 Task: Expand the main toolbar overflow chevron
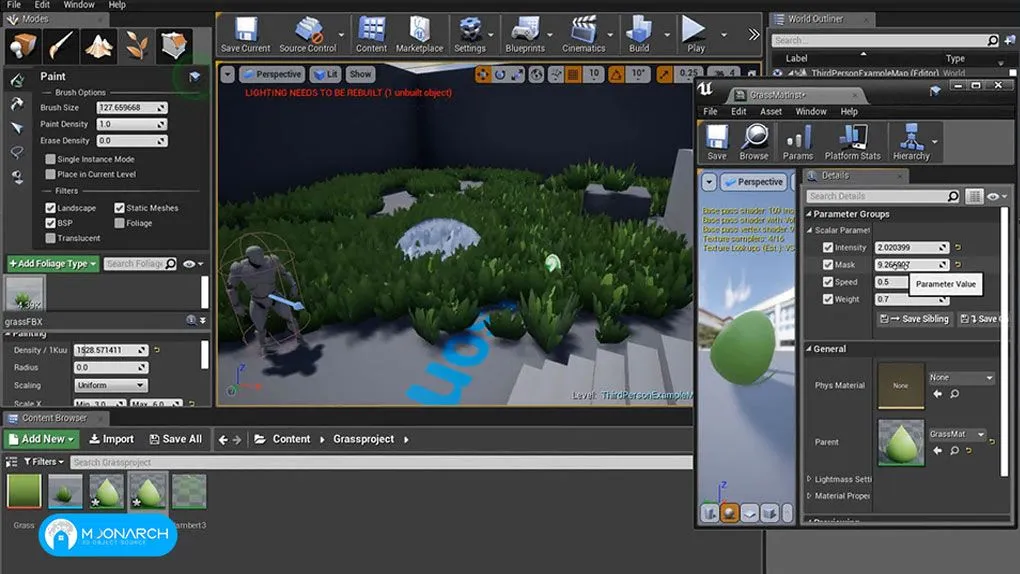[753, 34]
